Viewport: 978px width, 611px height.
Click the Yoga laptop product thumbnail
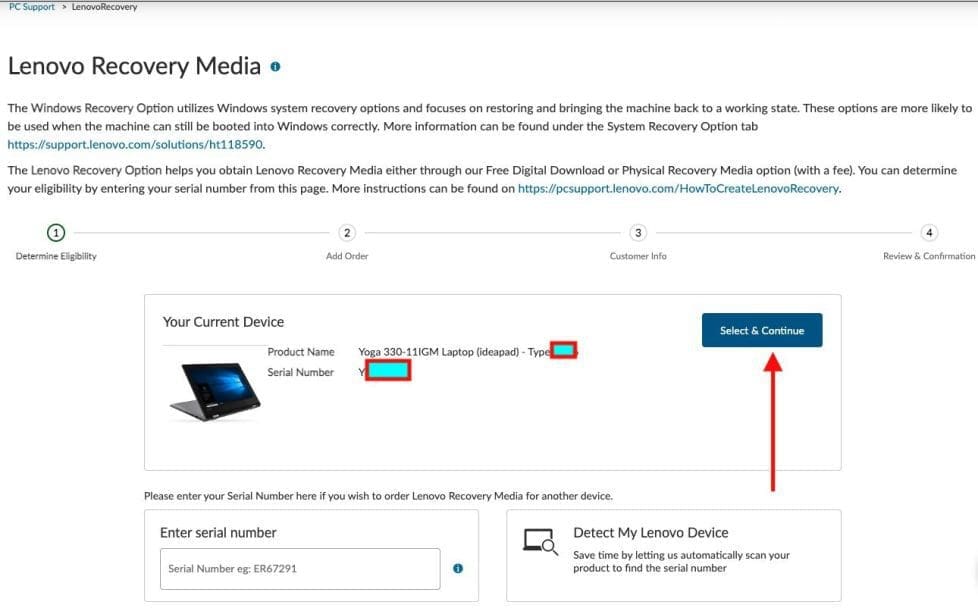coord(213,390)
